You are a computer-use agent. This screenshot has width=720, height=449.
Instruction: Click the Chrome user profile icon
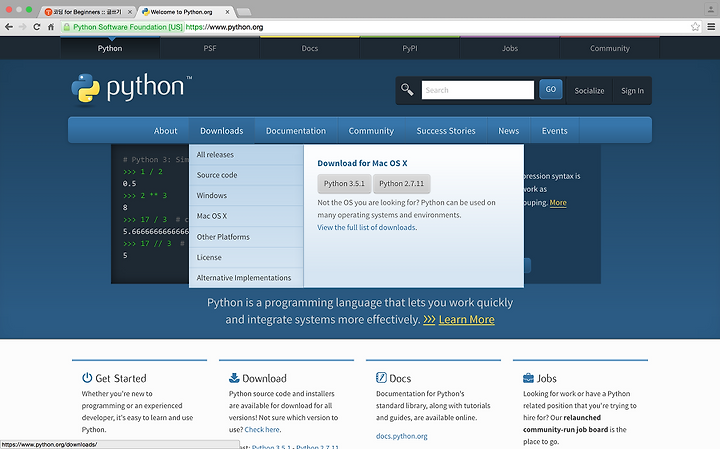(710, 9)
